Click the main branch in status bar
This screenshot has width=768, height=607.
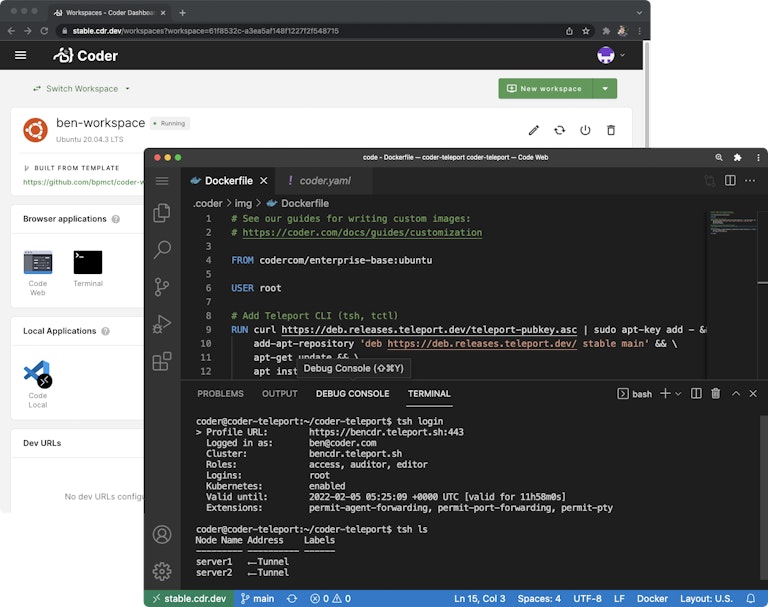[x=257, y=598]
